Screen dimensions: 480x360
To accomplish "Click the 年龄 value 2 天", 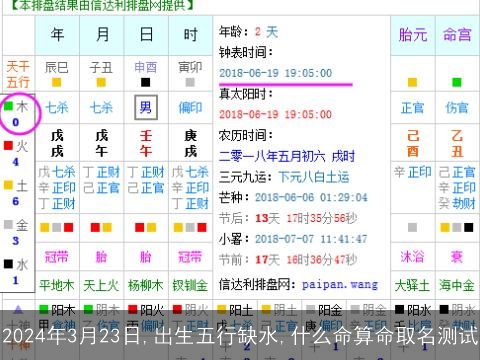I will pos(266,32).
